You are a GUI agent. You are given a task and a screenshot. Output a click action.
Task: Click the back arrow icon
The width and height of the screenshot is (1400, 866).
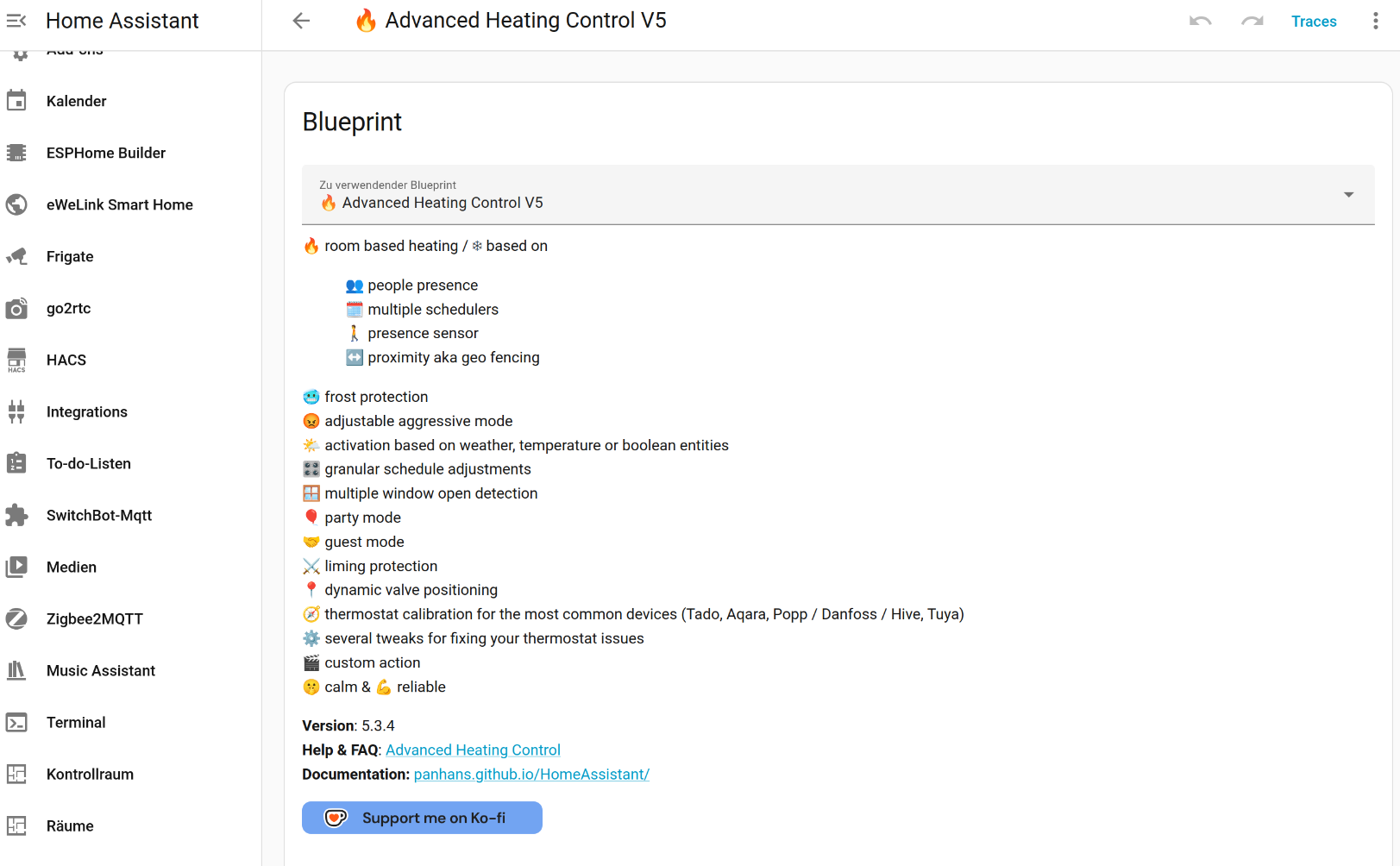coord(301,21)
